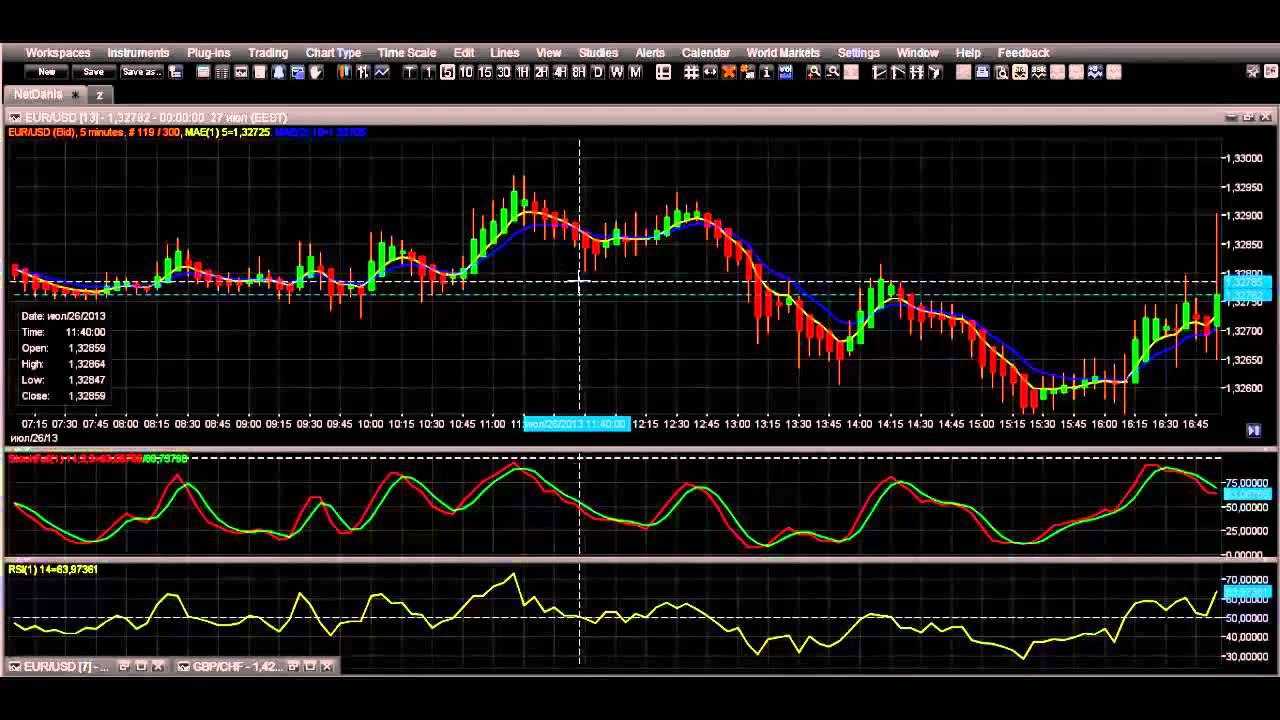Open the Settings menu

click(x=859, y=53)
